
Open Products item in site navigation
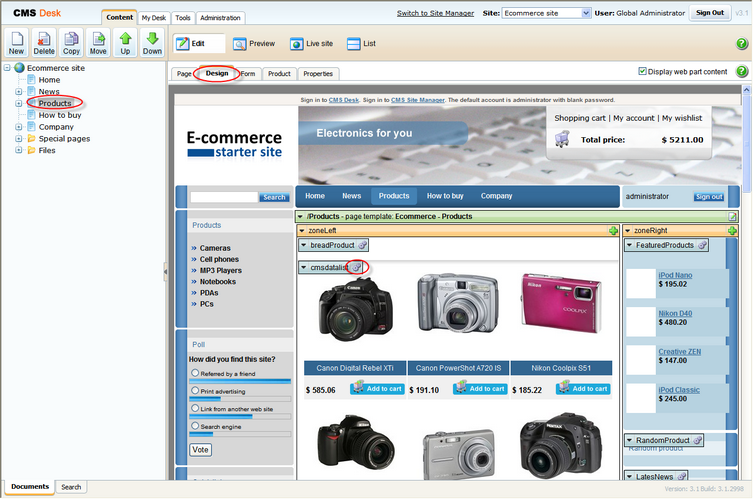(394, 196)
